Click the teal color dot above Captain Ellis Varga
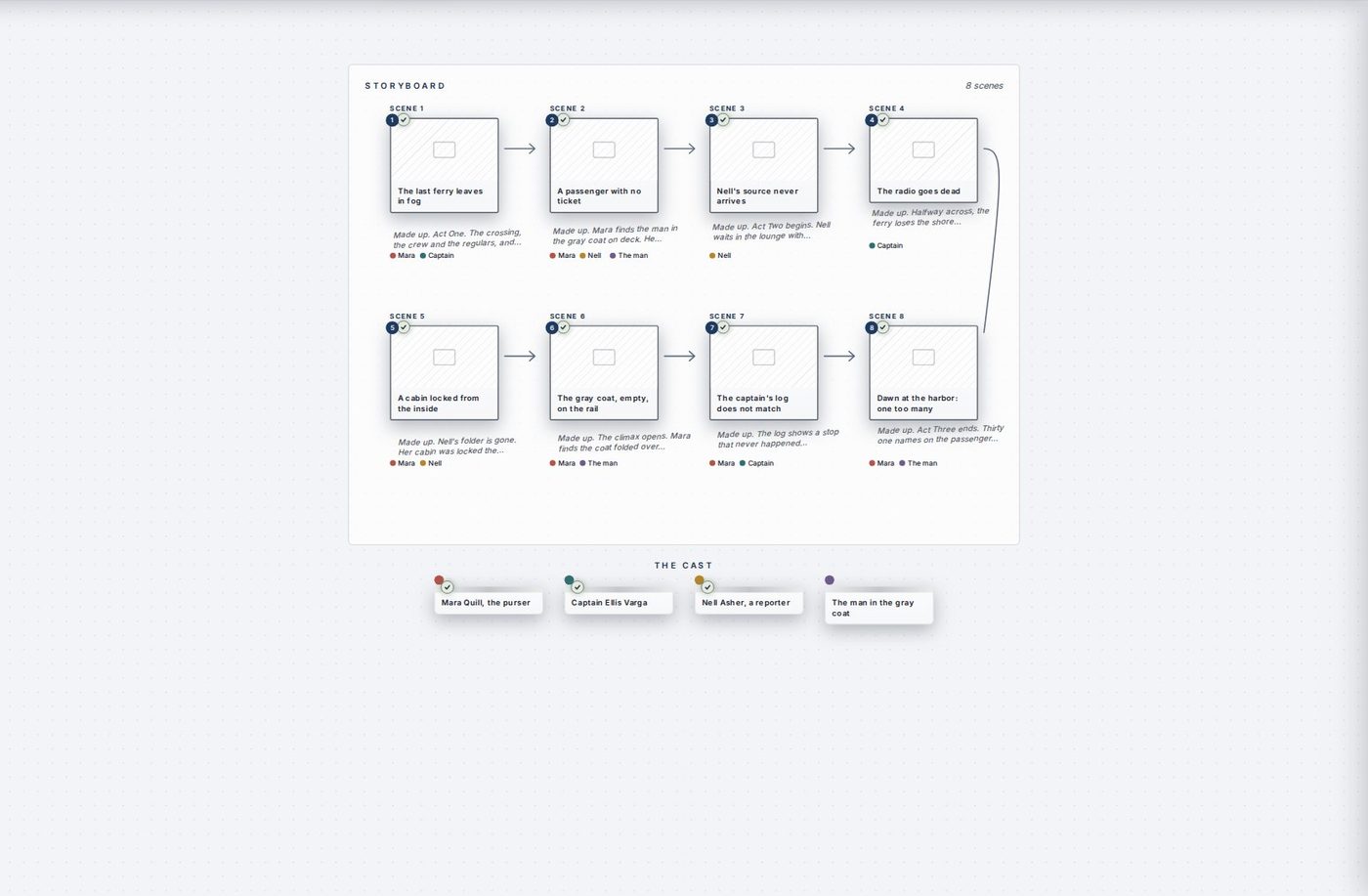 (569, 579)
